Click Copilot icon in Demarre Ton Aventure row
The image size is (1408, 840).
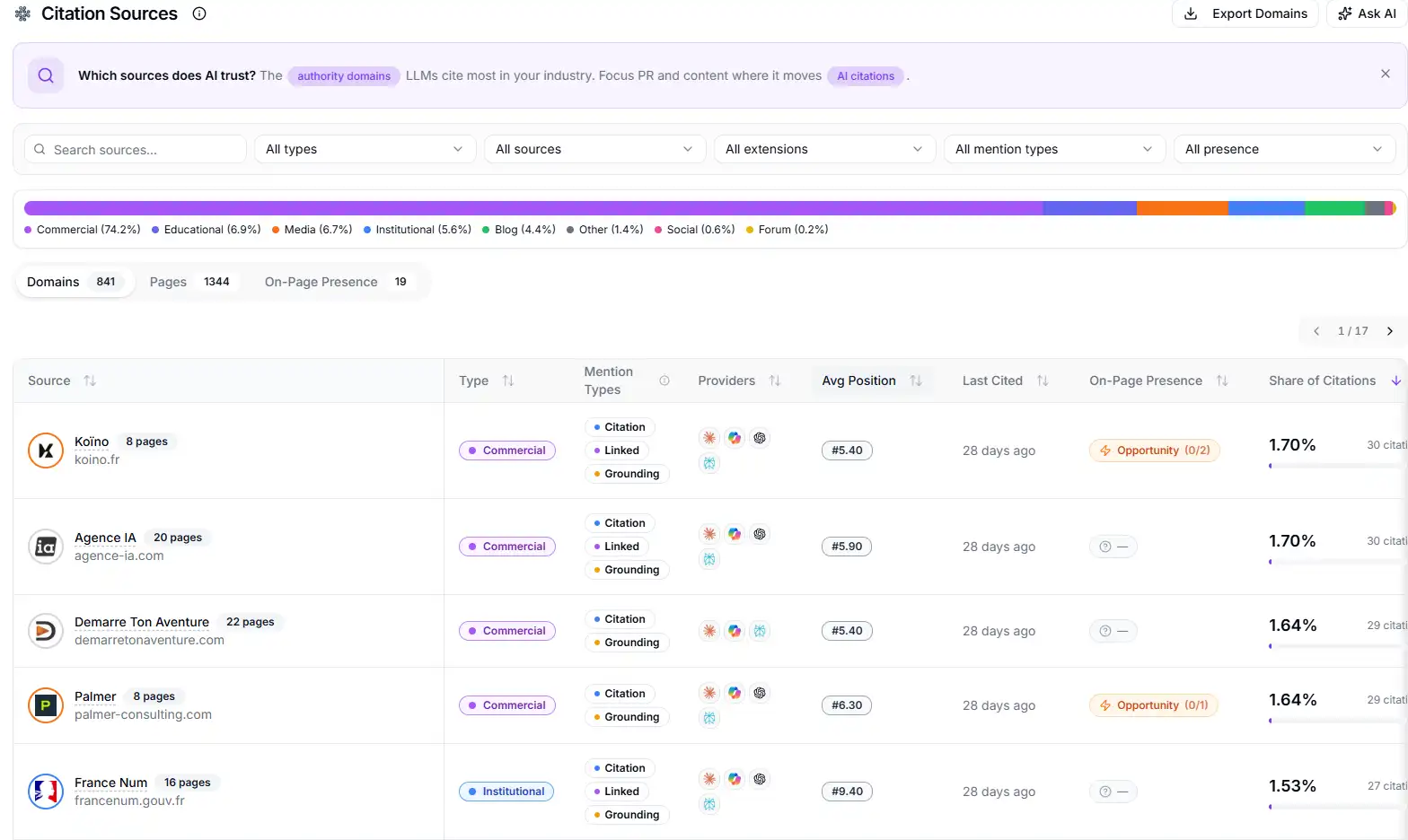tap(735, 631)
